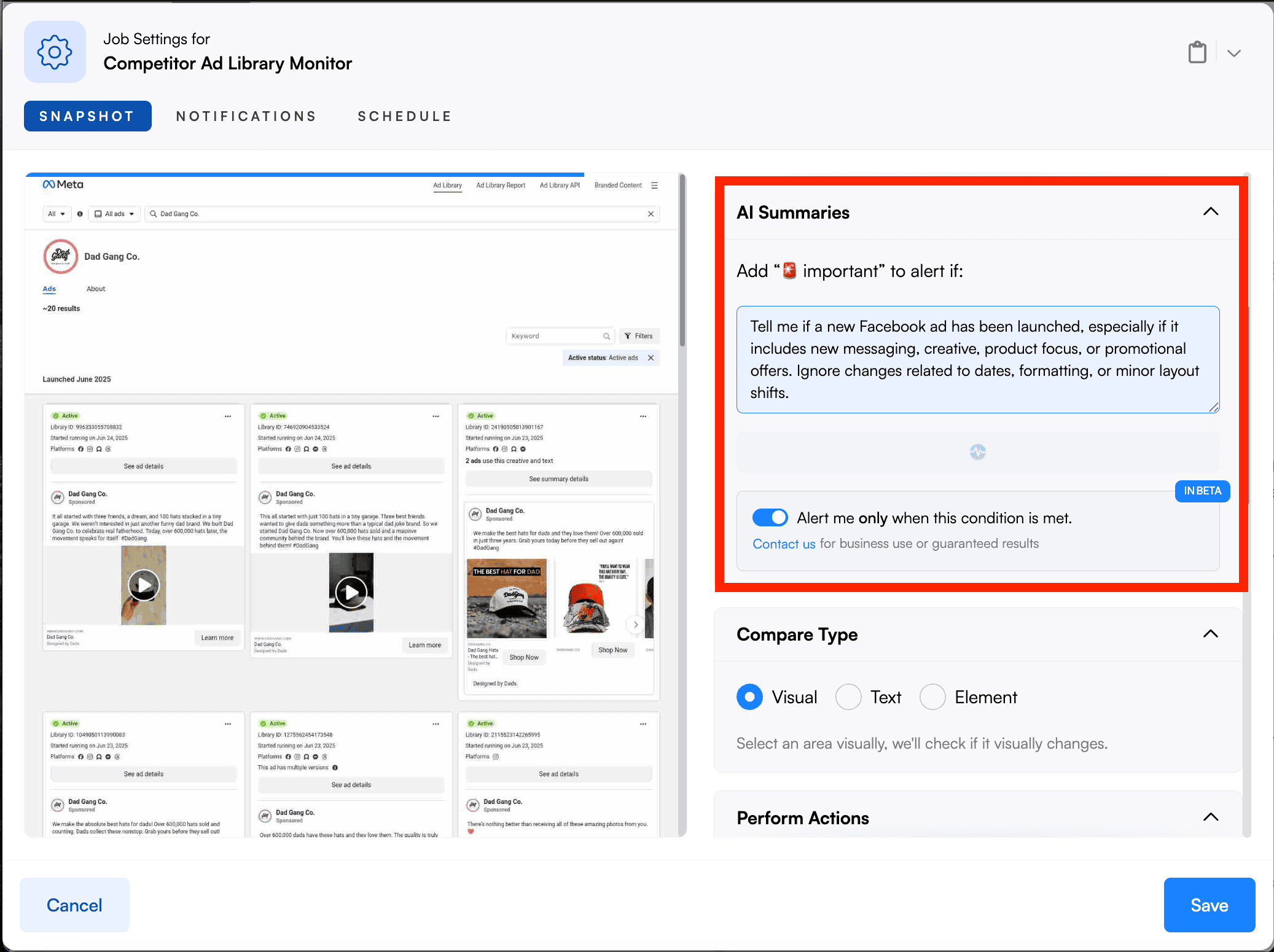
Task: Remove the Active status filter chip
Action: tap(651, 357)
